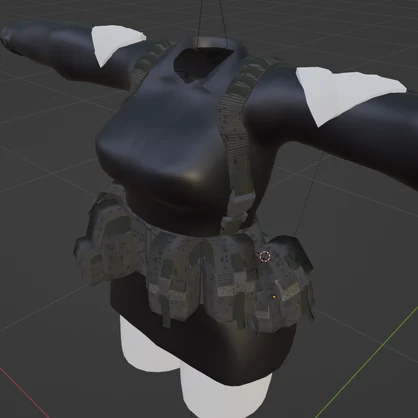The image size is (418, 418).
Task: Select the small orange object origin dot
Action: (x=274, y=296)
